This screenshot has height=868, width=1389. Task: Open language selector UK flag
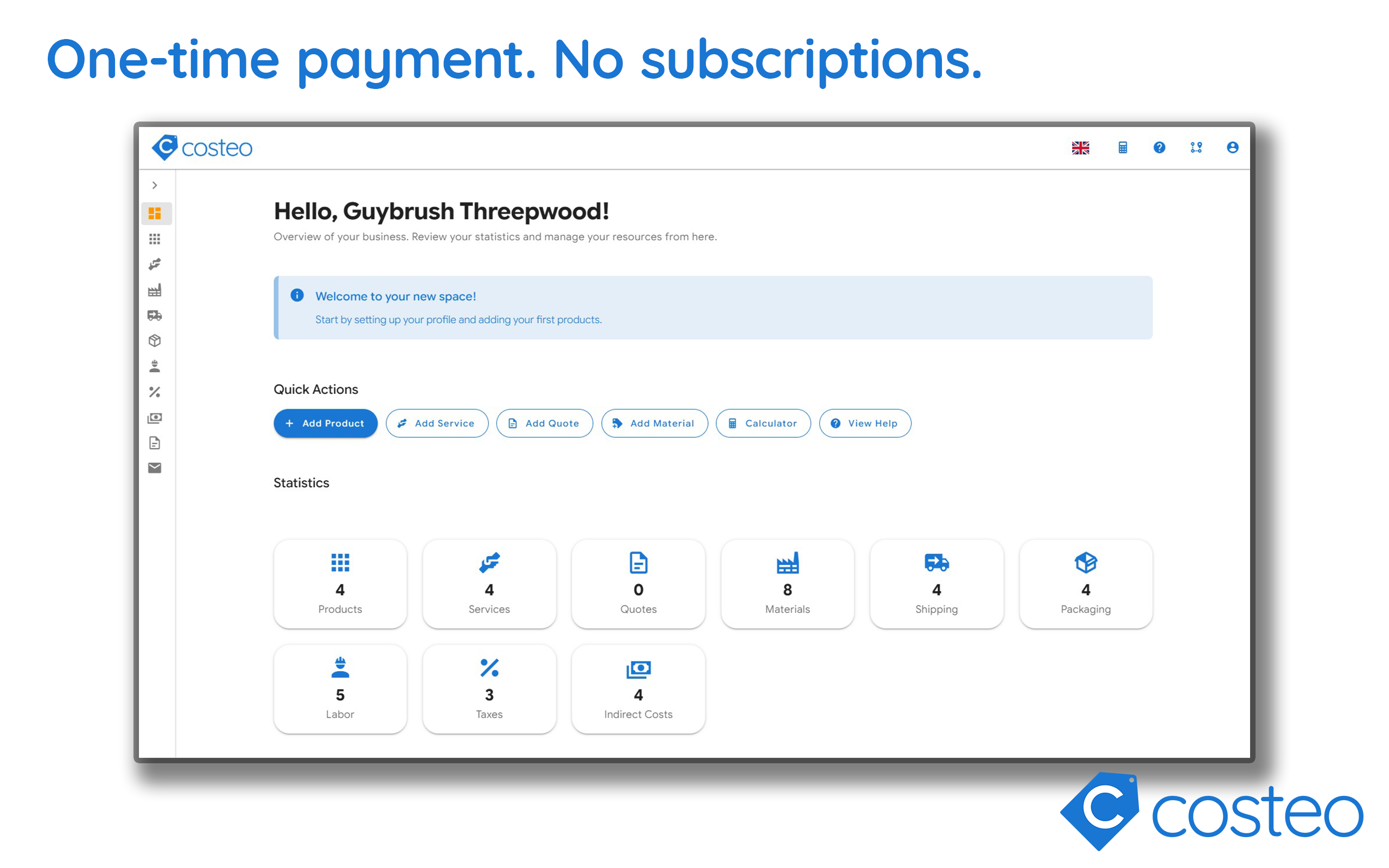pyautogui.click(x=1080, y=148)
